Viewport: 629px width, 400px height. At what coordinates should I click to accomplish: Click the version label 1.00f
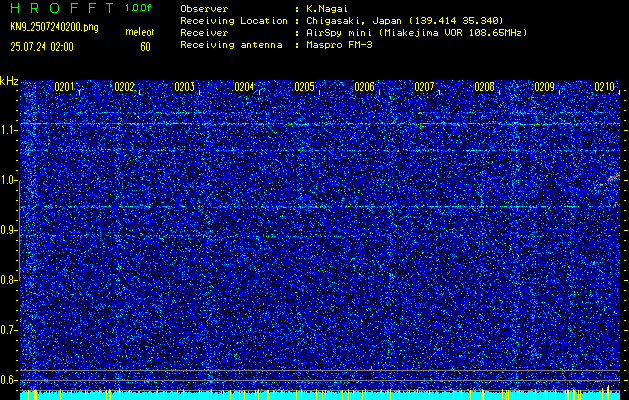(138, 8)
